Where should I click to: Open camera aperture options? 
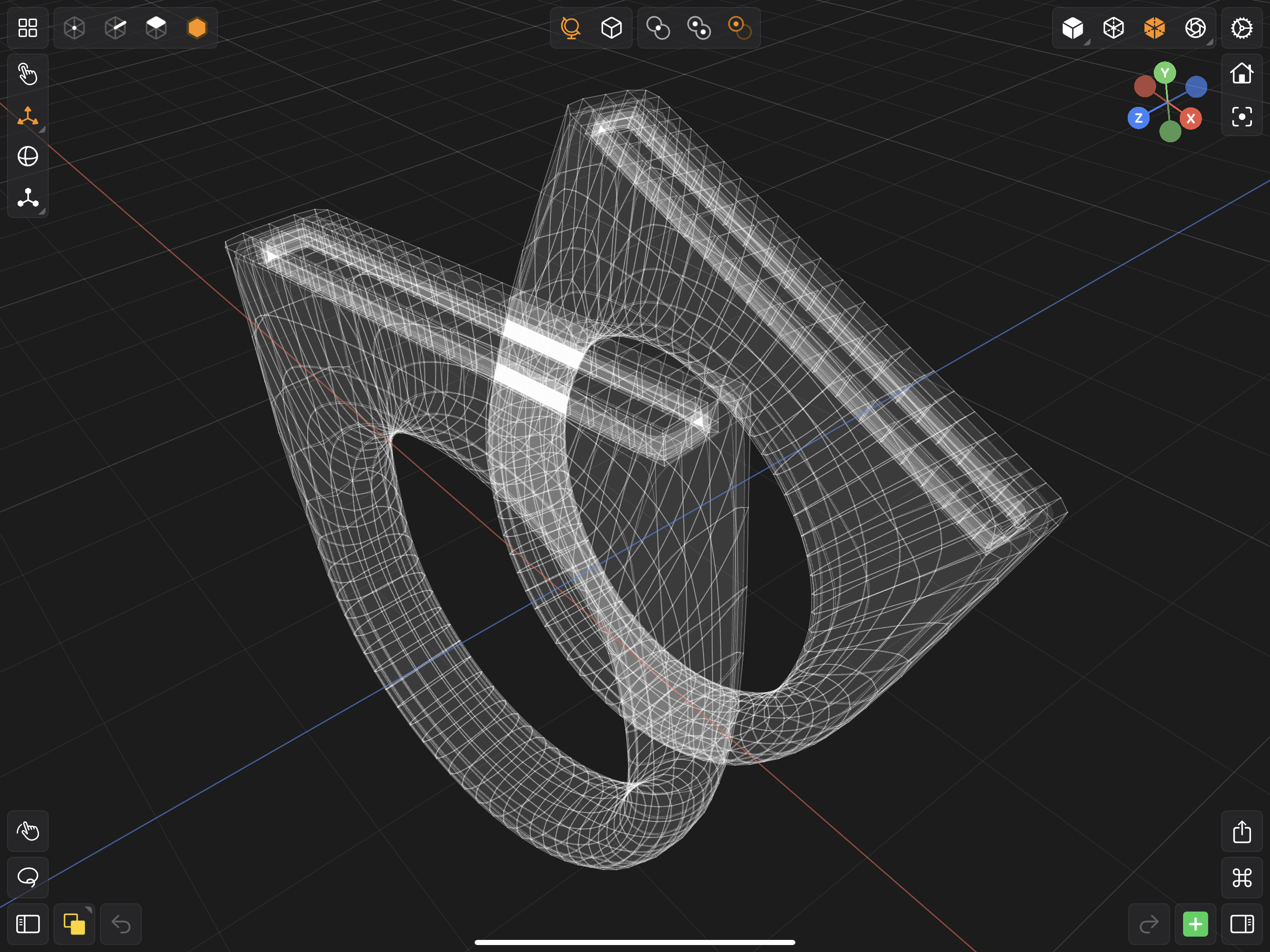[x=1195, y=27]
